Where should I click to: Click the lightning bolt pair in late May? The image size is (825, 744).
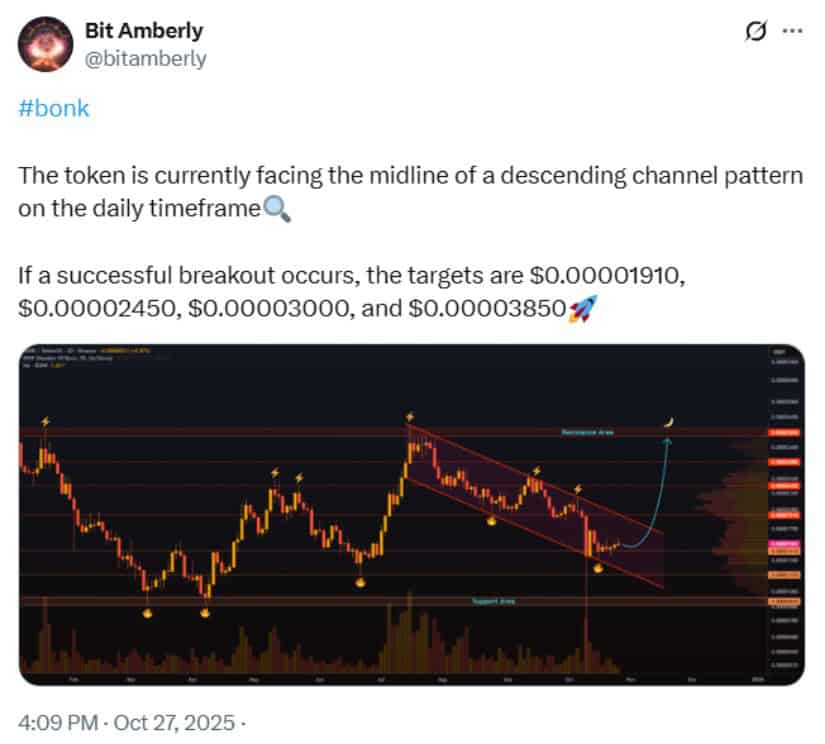coord(287,473)
